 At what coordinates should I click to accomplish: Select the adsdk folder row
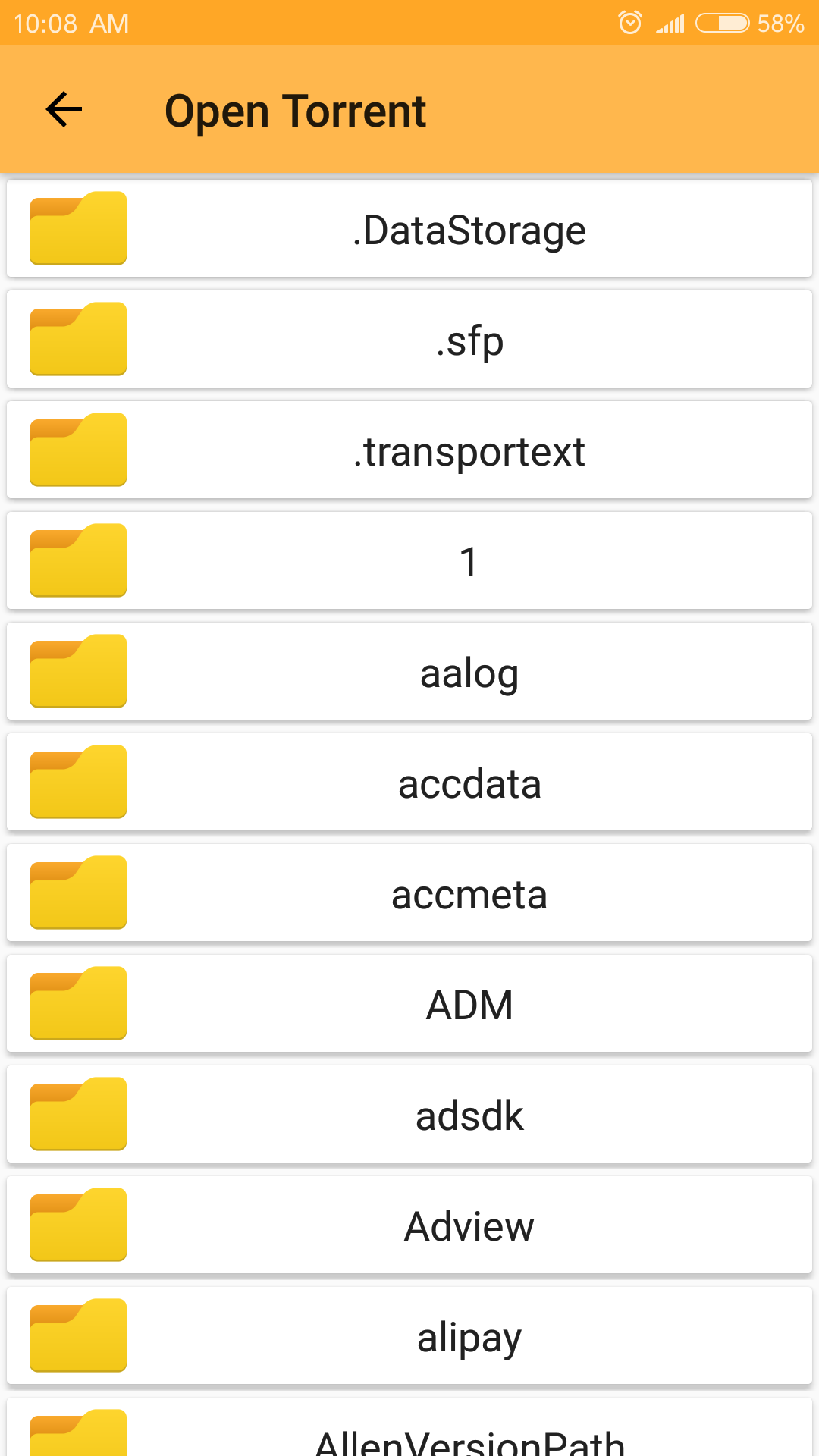tap(469, 1116)
